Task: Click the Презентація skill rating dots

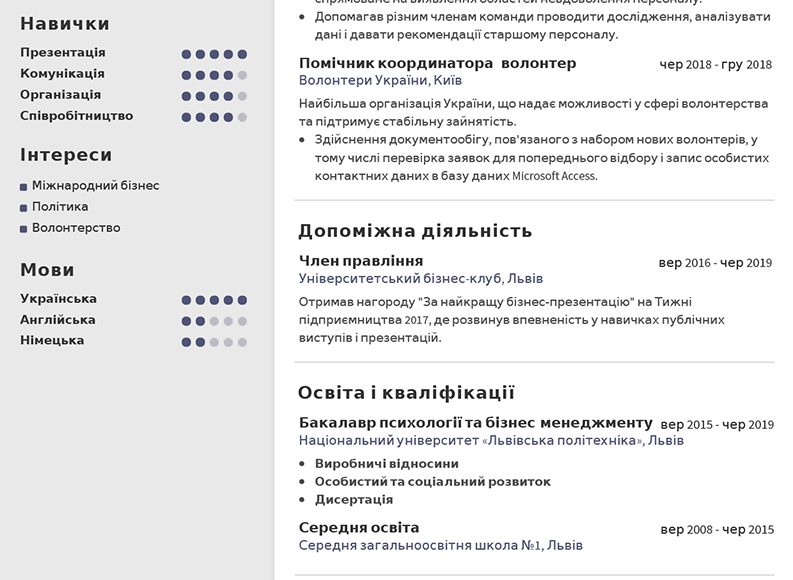Action: pyautogui.click(x=214, y=54)
